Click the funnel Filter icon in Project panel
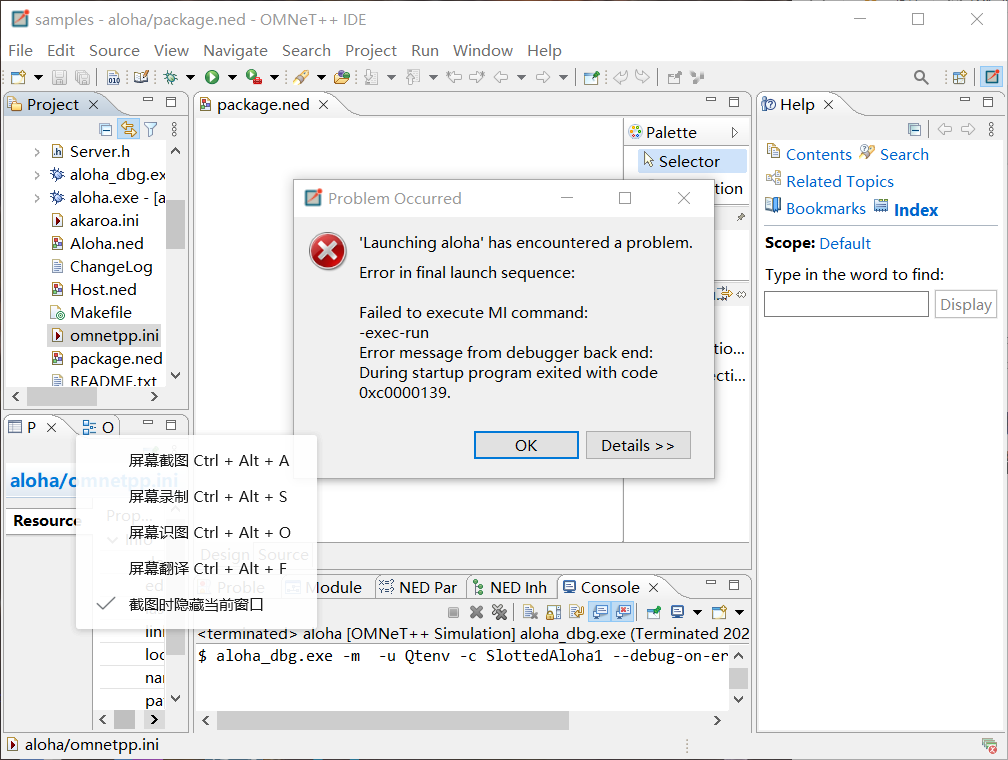Viewport: 1008px width, 760px height. (x=150, y=129)
